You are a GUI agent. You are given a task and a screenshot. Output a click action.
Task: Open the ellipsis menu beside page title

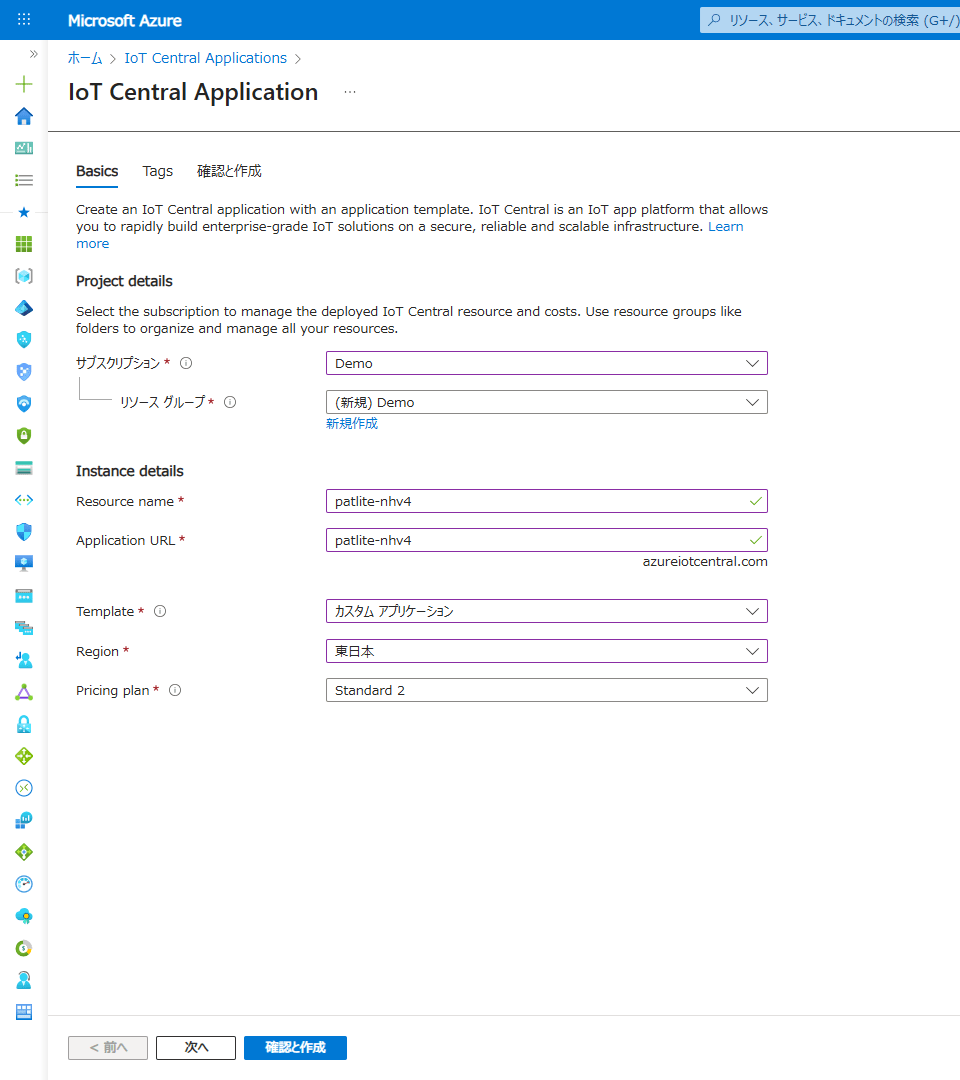click(350, 92)
